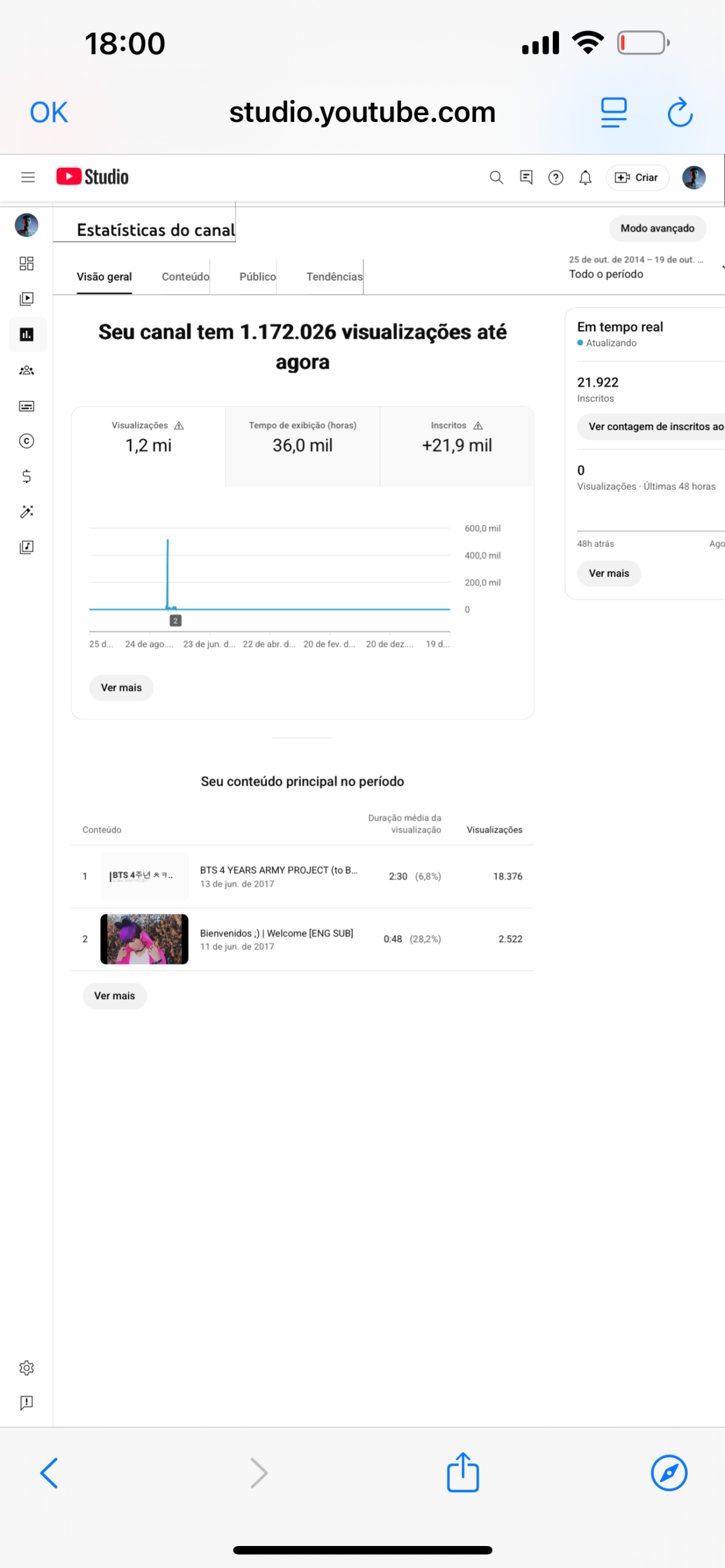
Task: Open the Bienvenidos Welcome video thumbnail
Action: tap(144, 938)
